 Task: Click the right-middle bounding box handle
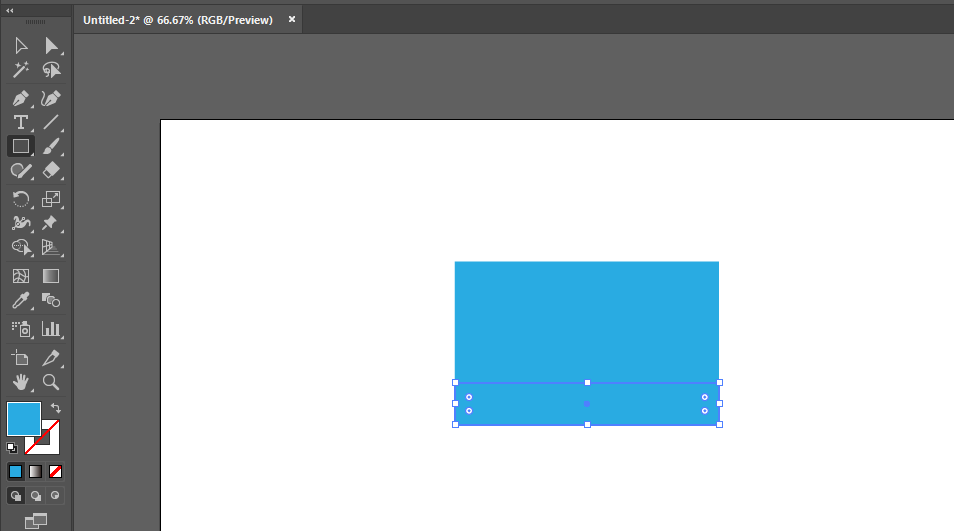(720, 404)
